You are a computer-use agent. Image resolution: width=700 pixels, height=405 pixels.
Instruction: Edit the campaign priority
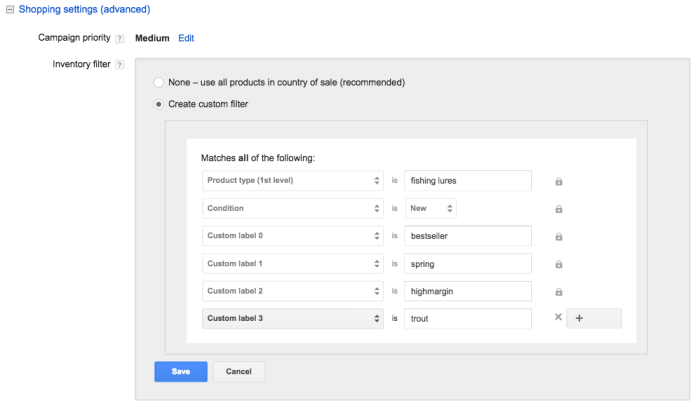click(x=186, y=38)
